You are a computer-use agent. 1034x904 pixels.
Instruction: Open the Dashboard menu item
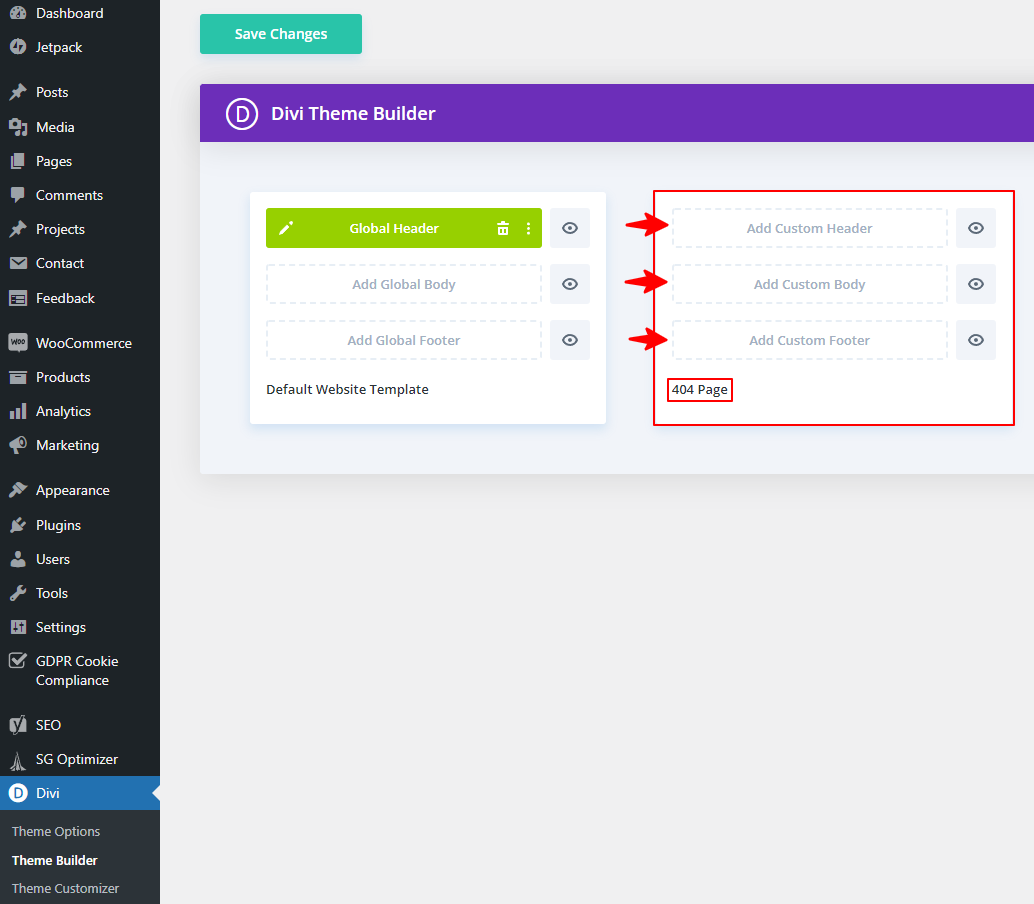(x=69, y=13)
